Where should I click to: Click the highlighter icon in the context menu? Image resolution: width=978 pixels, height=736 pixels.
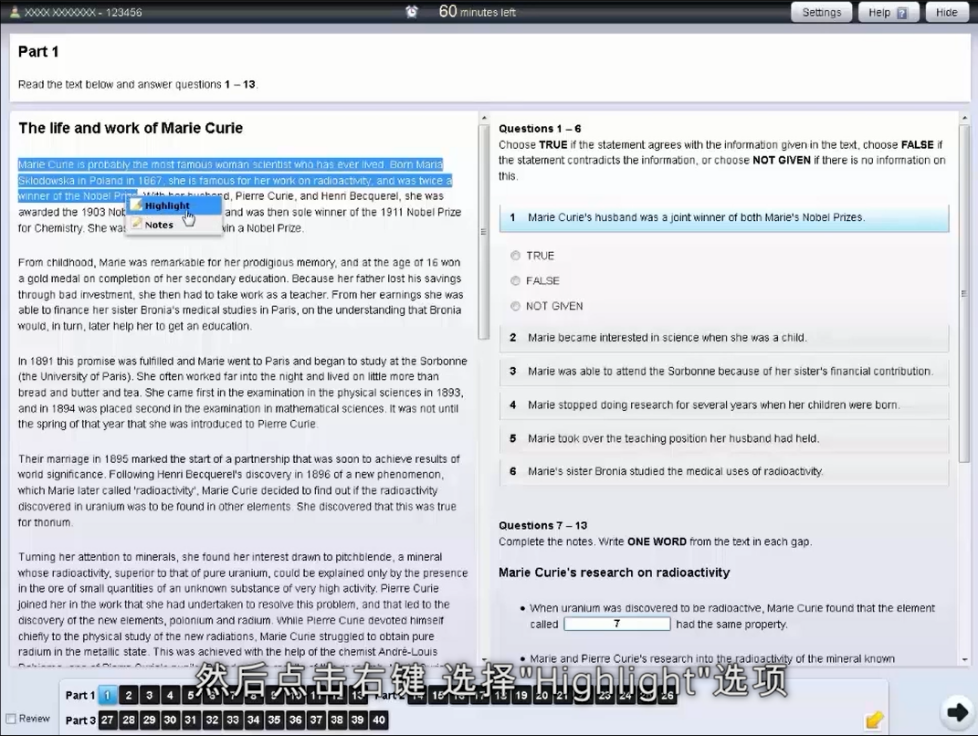[137, 205]
